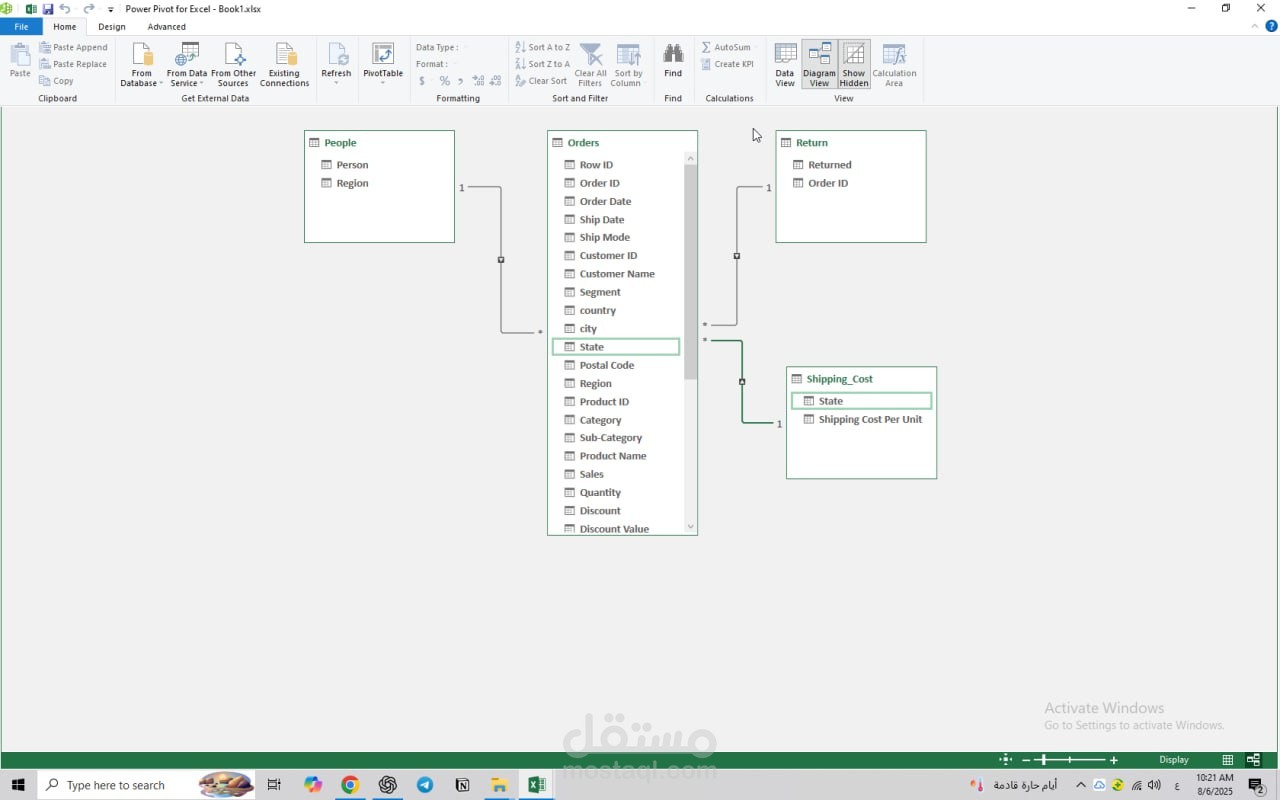
Task: Toggle Show Hidden items
Action: pyautogui.click(x=854, y=65)
